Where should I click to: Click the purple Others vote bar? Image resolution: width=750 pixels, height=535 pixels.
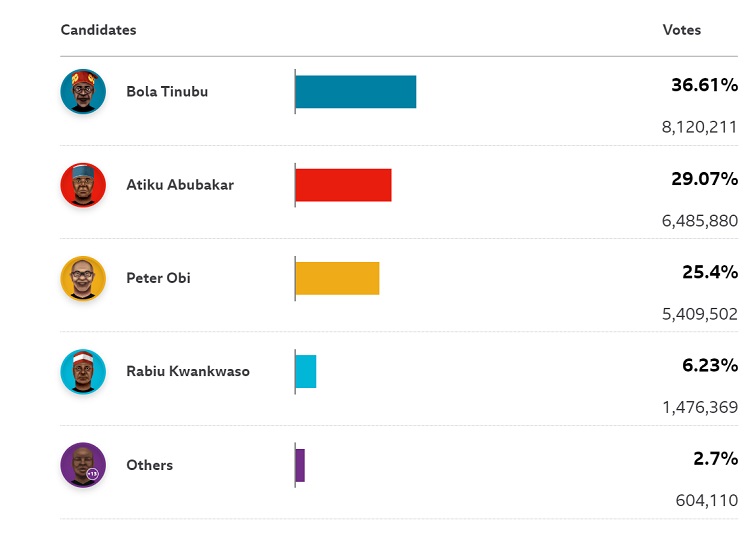[x=300, y=465]
